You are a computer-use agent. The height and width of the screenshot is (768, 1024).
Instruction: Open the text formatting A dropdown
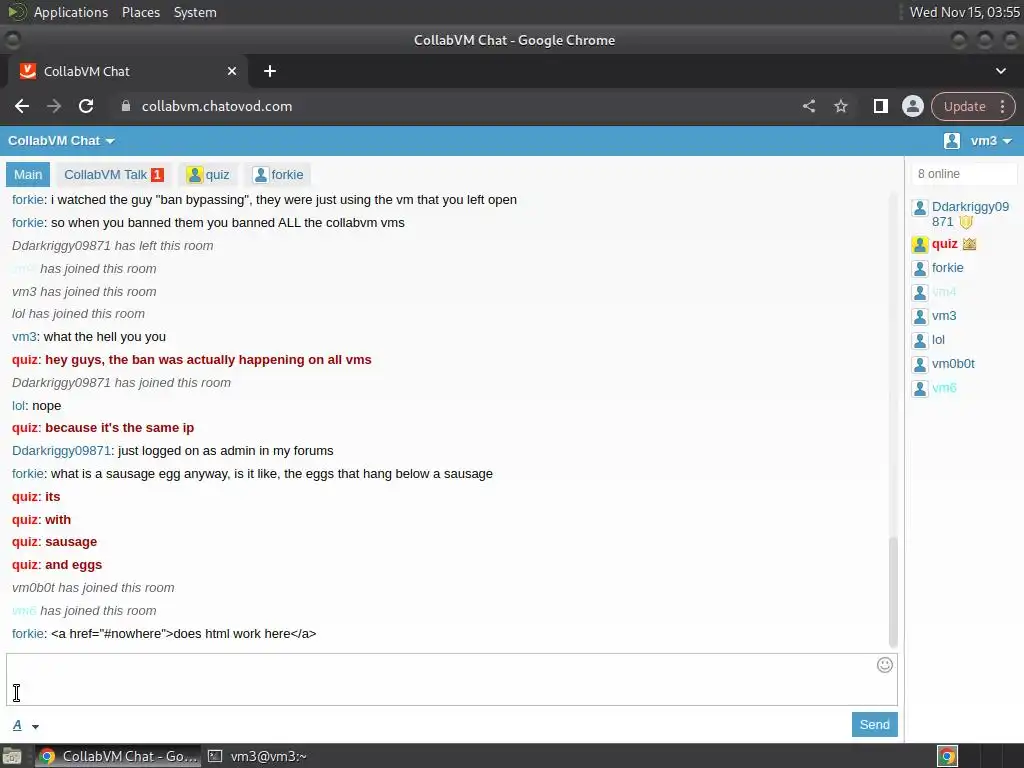coord(25,726)
